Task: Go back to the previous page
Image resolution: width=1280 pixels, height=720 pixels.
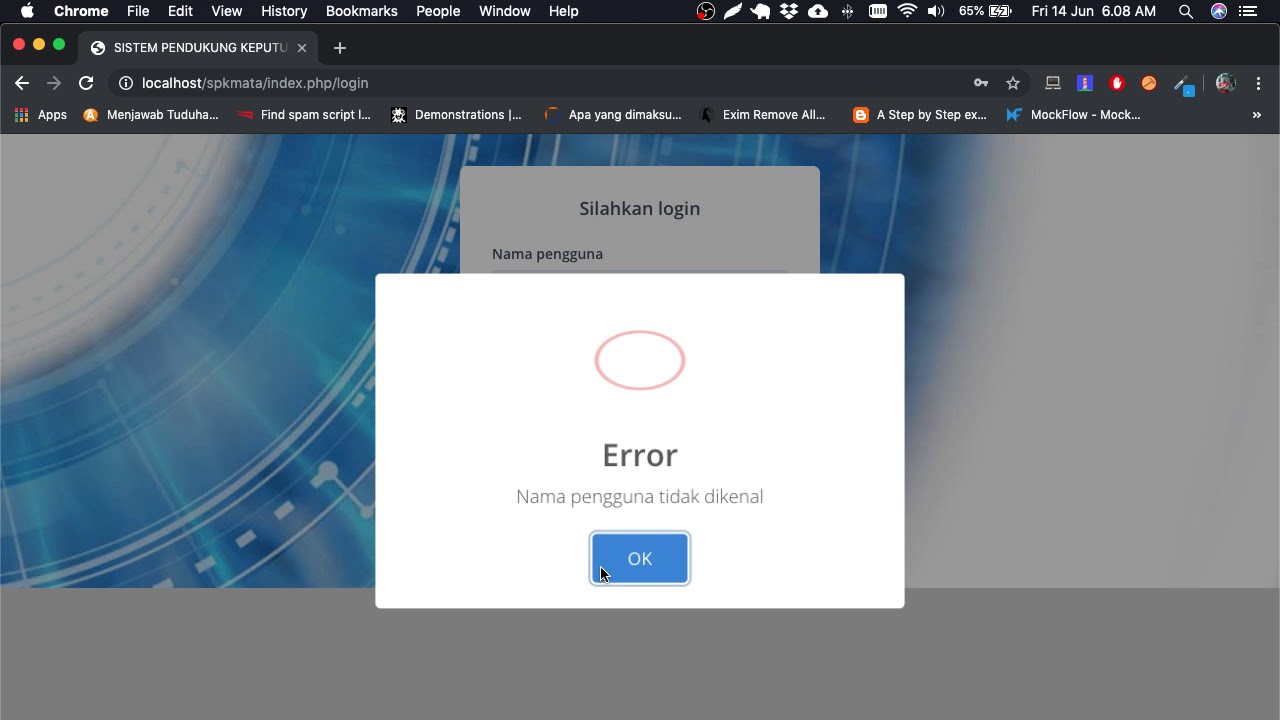Action: pyautogui.click(x=22, y=83)
